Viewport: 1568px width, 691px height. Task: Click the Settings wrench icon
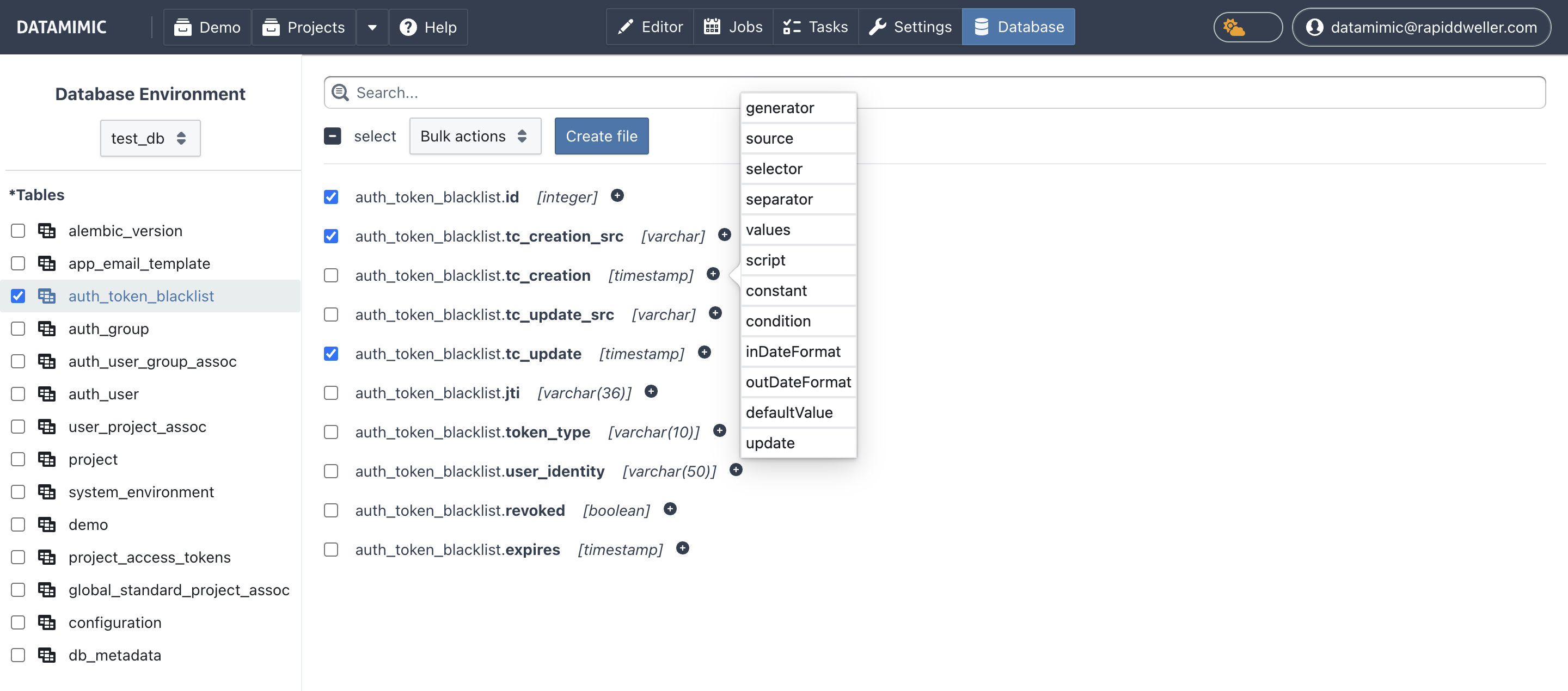coord(878,26)
